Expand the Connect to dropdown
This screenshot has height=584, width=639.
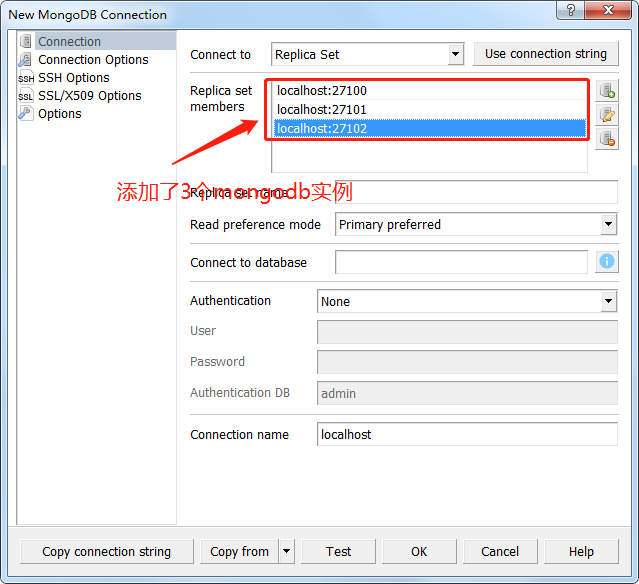(x=455, y=54)
